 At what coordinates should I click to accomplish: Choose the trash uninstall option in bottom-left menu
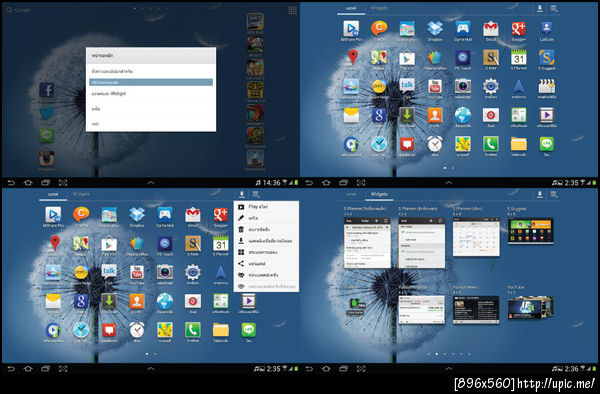266,230
